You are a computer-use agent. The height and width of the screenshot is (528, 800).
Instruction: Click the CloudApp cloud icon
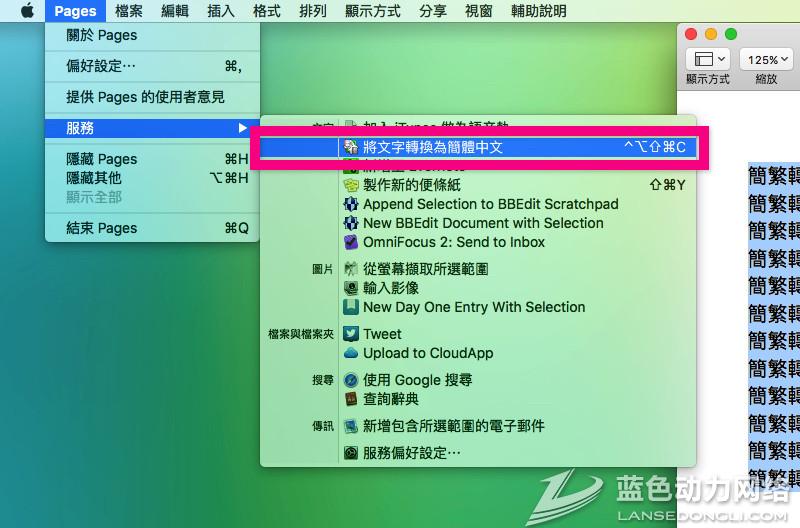click(x=351, y=353)
